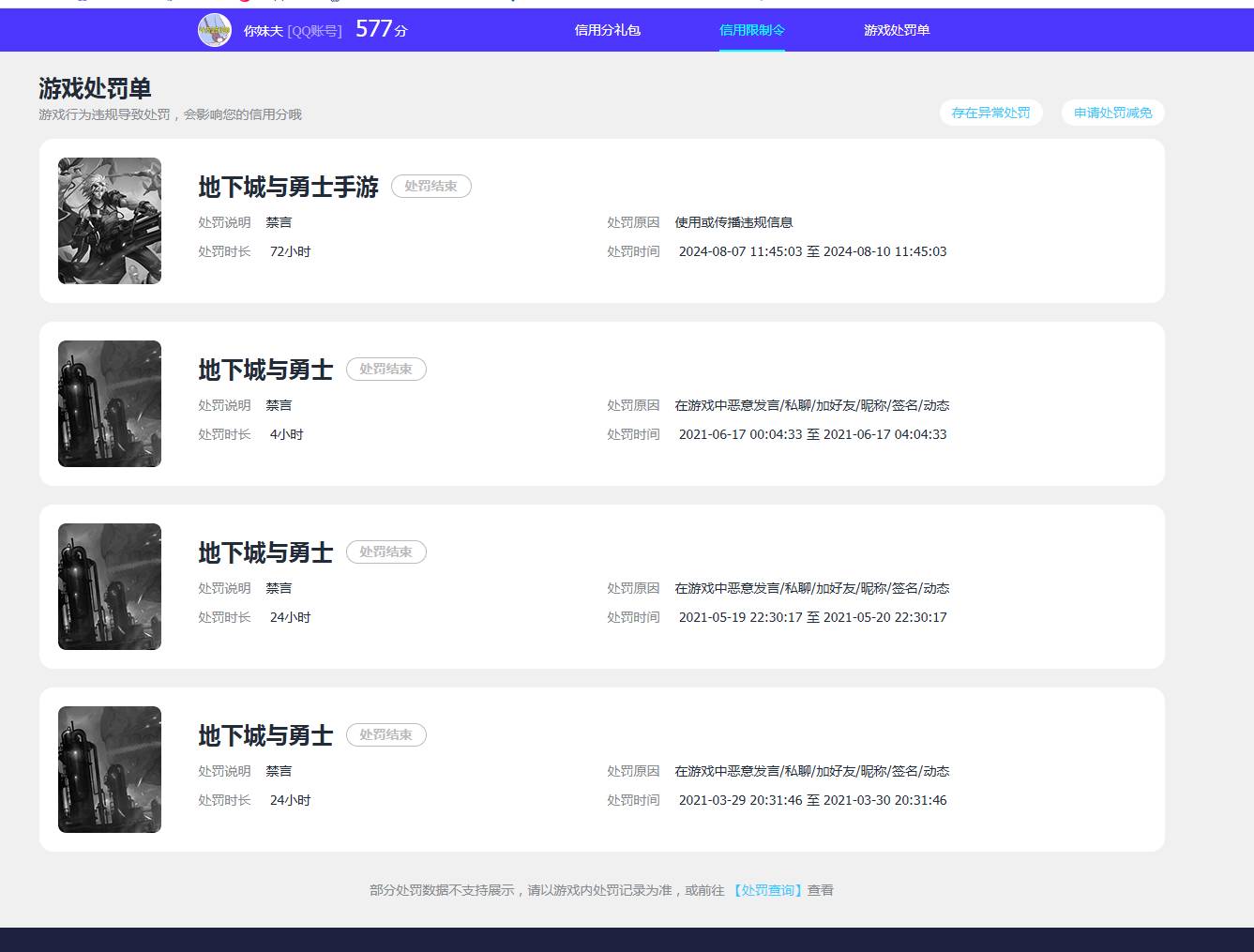The image size is (1254, 952).
Task: Open the 游戏处罚单 tab
Action: (896, 30)
